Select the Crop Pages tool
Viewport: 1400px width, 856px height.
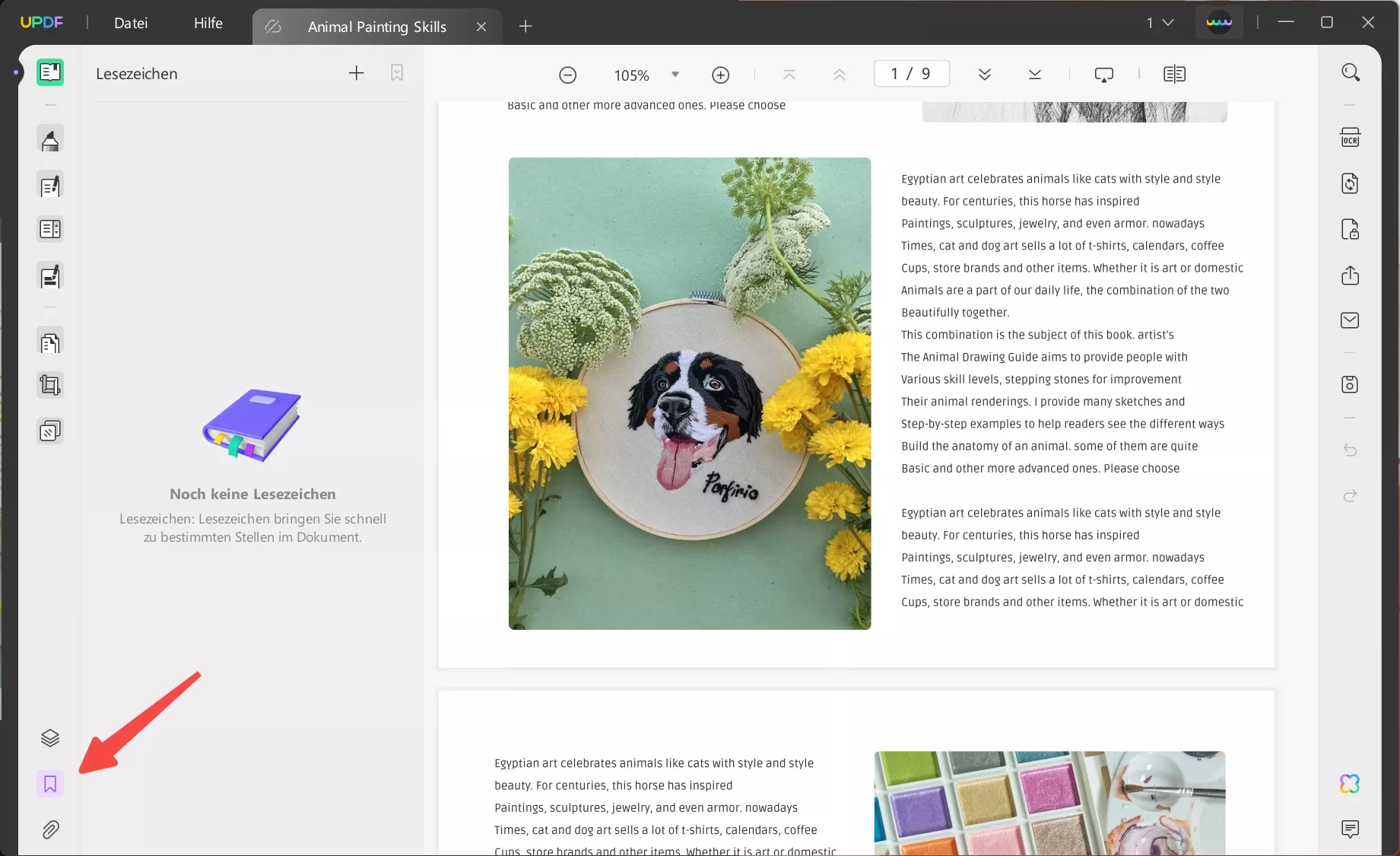50,386
